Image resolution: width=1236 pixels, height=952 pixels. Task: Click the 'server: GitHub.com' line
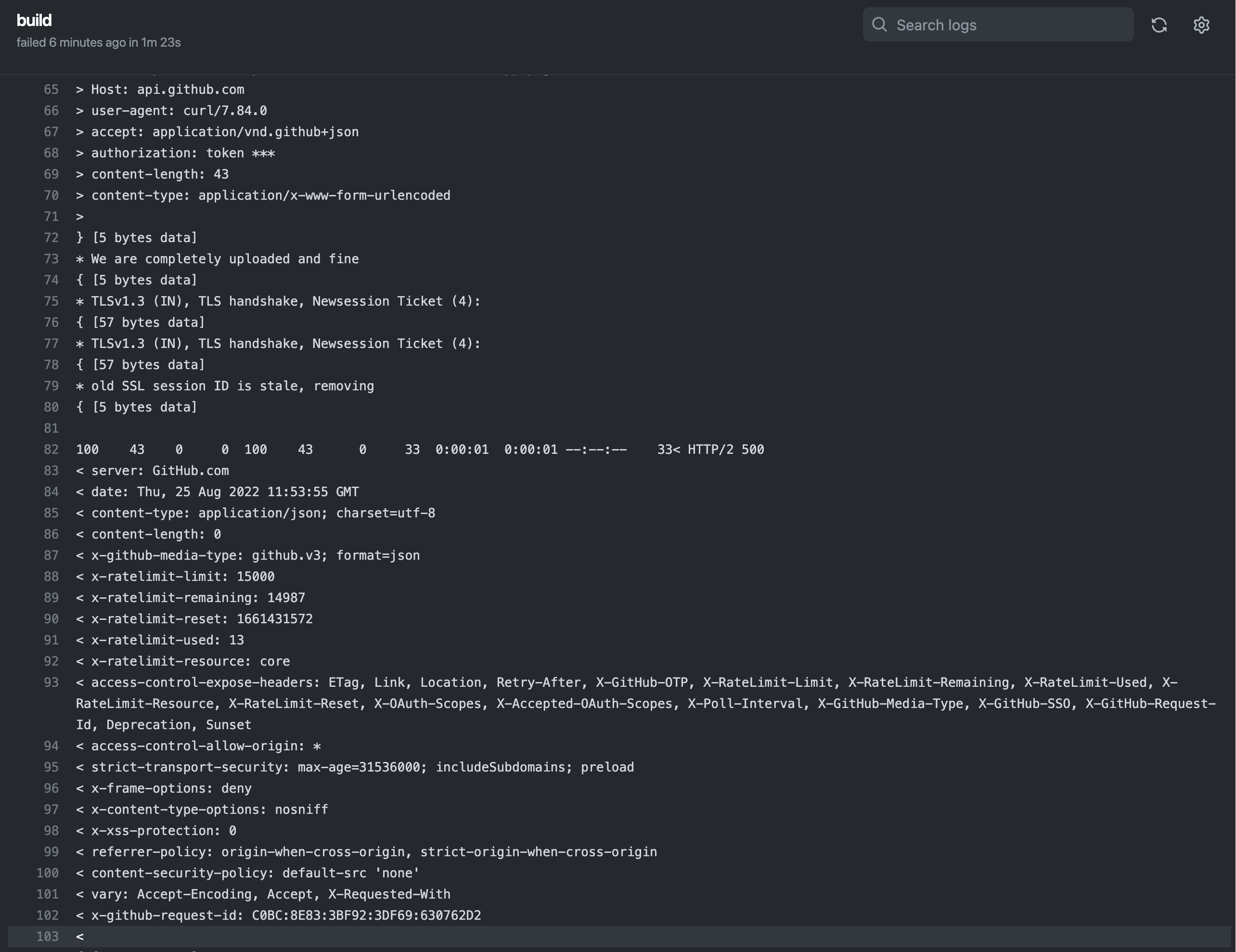coord(152,471)
